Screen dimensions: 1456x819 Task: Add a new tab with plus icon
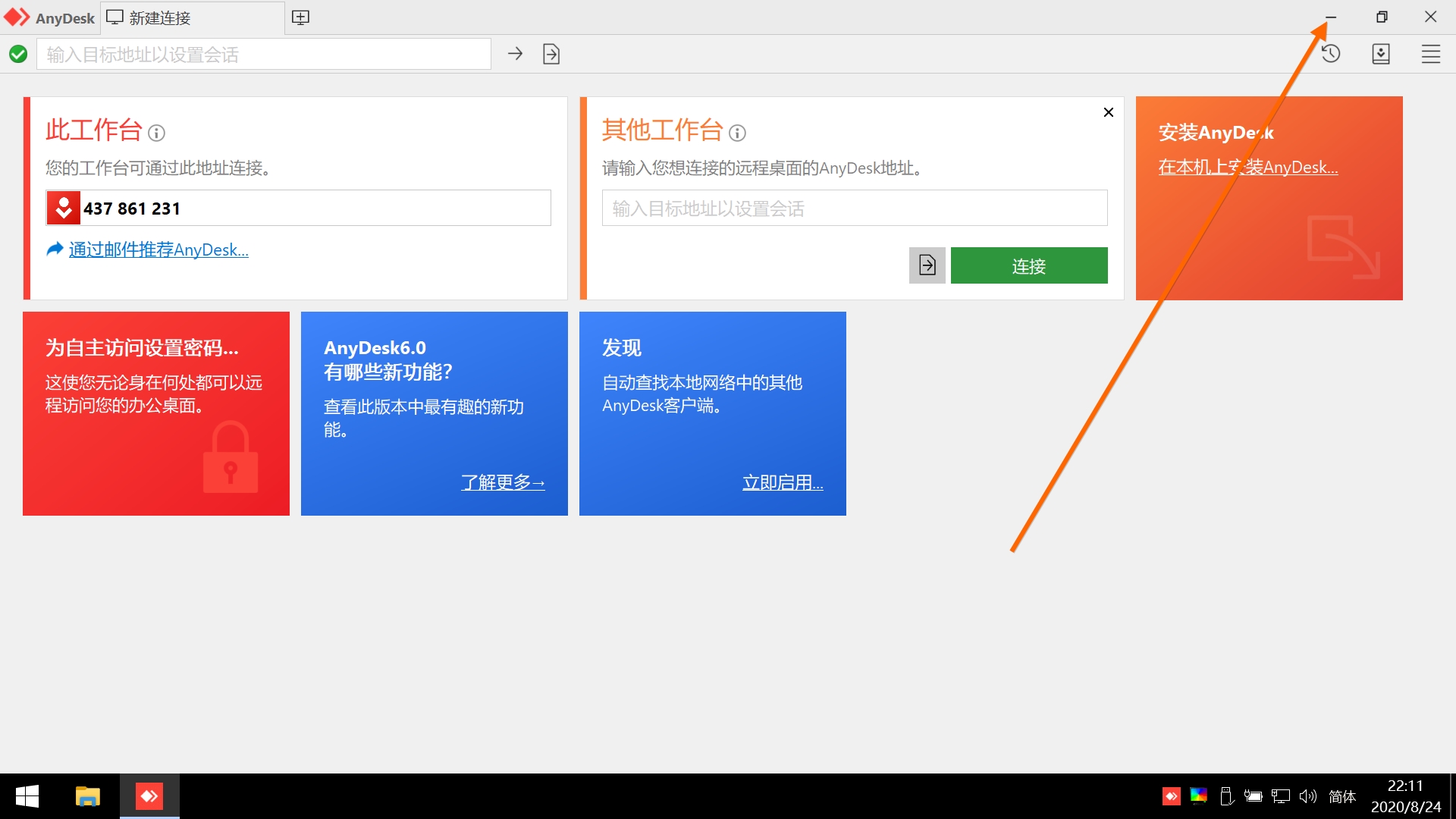coord(300,17)
